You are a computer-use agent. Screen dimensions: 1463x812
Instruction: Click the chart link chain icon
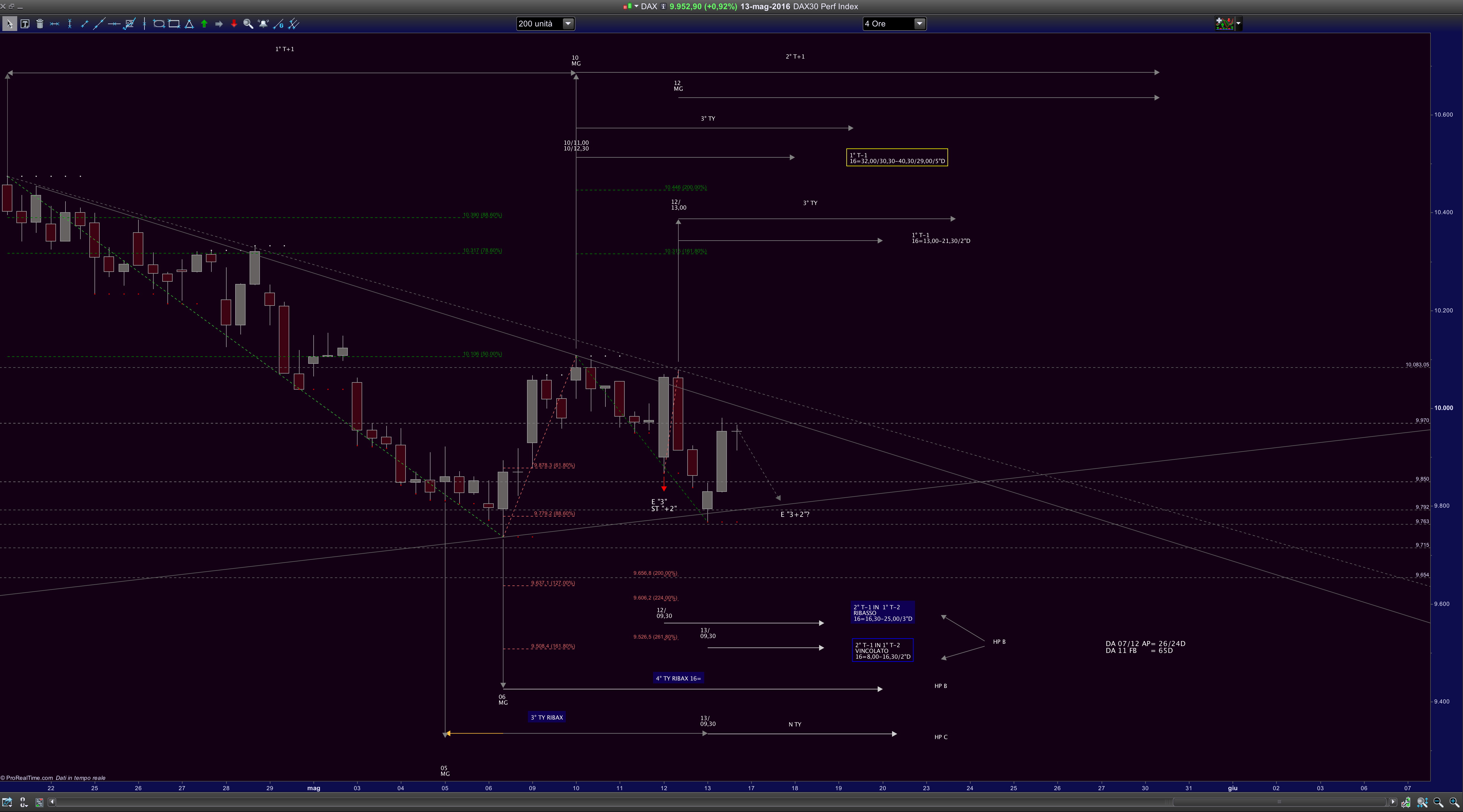tap(23, 802)
